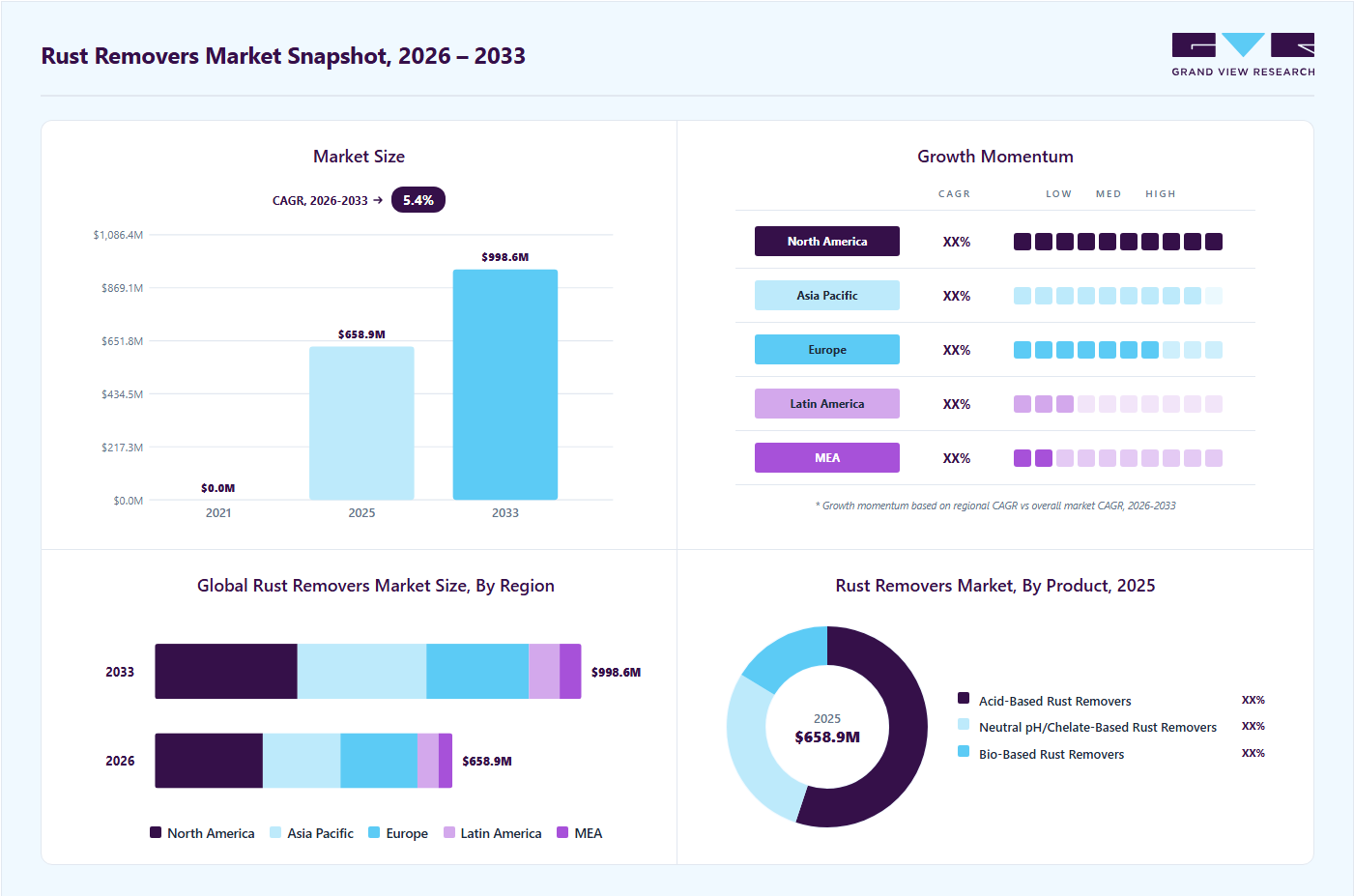Click Latin America segment in 2033 bar
Screen dimensions: 1354x896
tap(544, 672)
